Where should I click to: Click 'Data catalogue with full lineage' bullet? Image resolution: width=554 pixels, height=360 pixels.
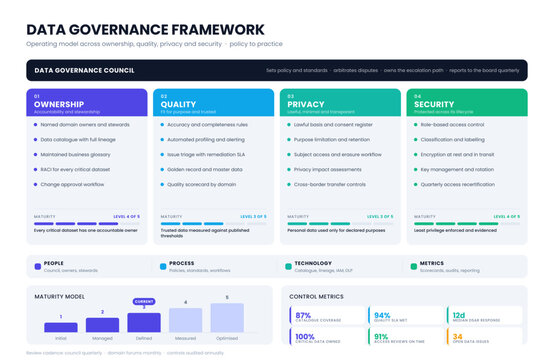(x=78, y=140)
